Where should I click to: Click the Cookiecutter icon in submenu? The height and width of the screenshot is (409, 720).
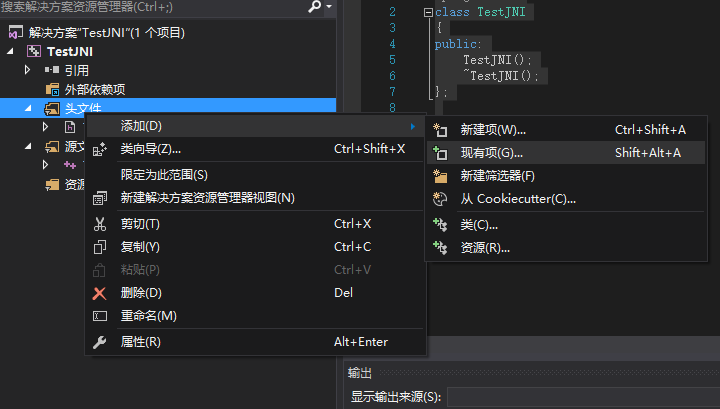[x=440, y=199]
